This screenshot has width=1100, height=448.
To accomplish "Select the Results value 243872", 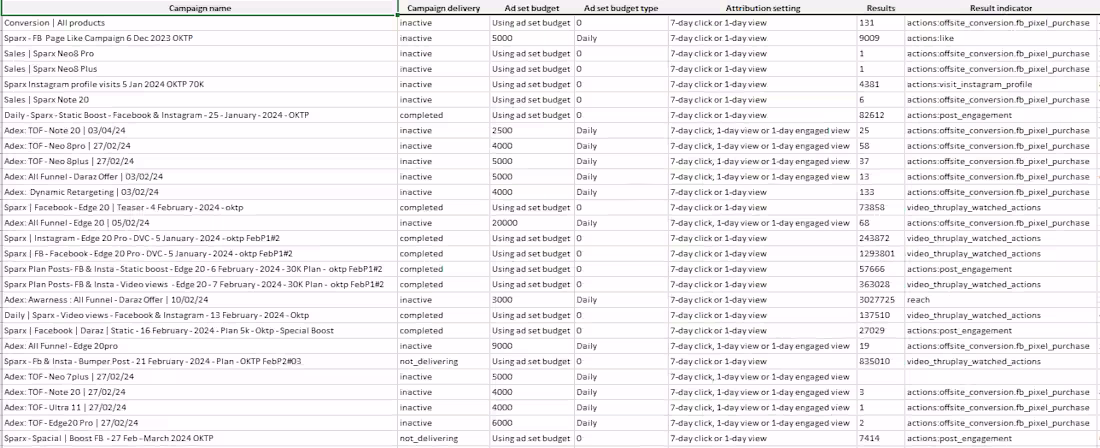I will (x=880, y=238).
